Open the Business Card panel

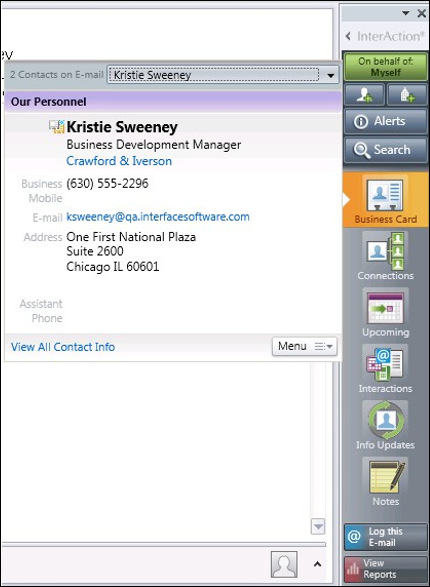point(385,200)
